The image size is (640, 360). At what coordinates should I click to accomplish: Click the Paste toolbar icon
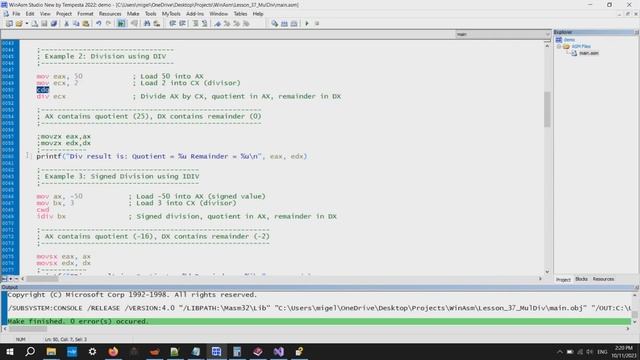(x=86, y=24)
